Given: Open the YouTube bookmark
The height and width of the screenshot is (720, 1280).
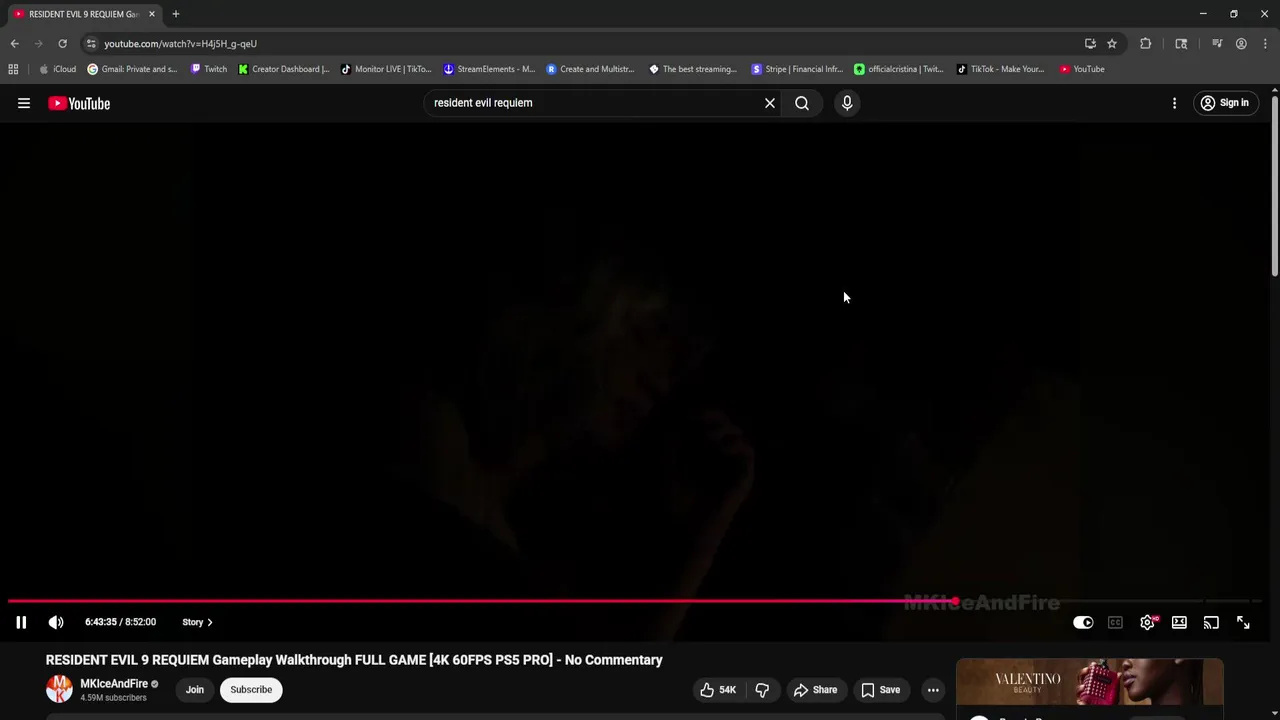Looking at the screenshot, I should (1082, 69).
